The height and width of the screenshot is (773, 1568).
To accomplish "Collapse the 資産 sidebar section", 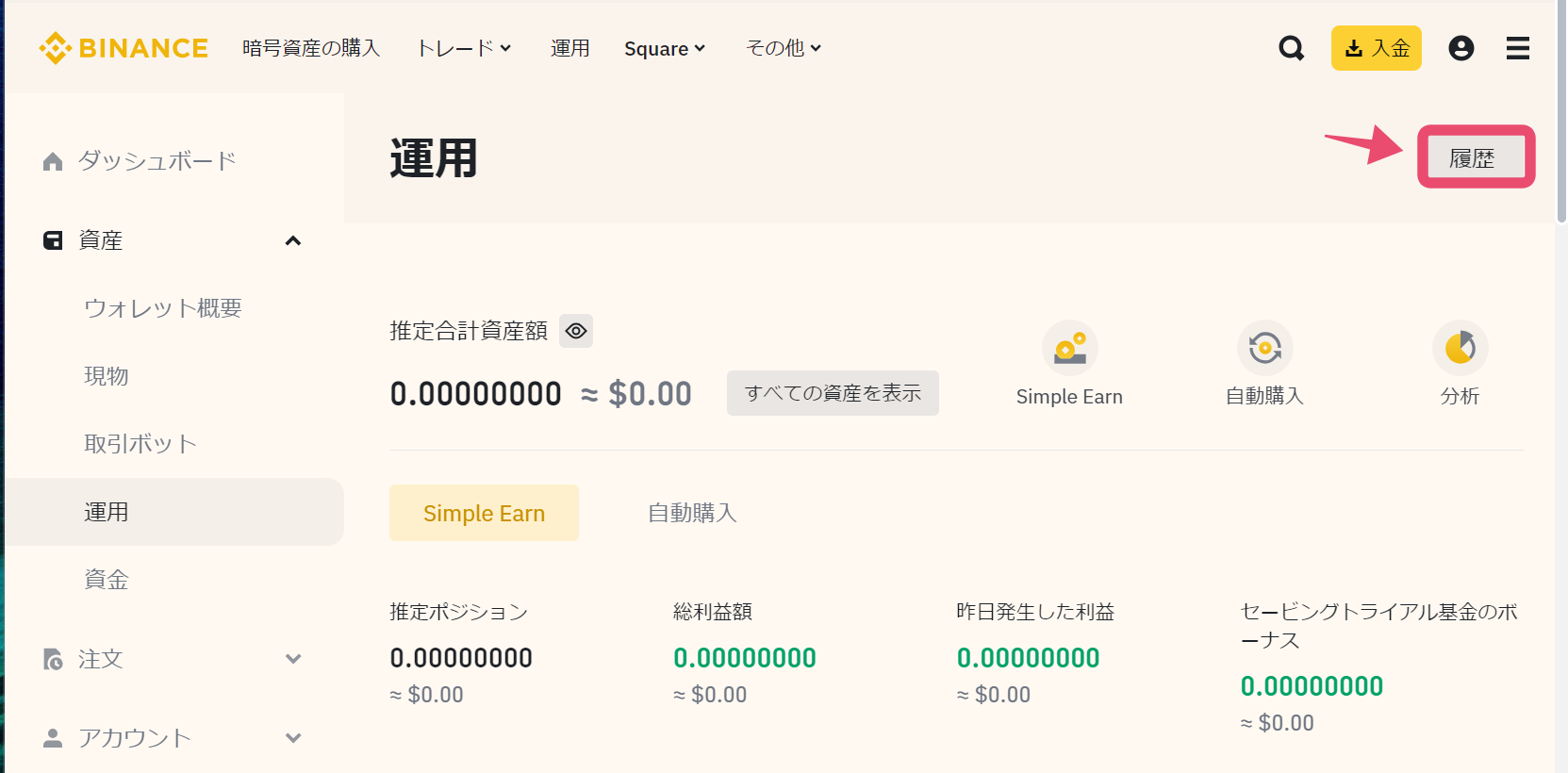I will pos(293,240).
